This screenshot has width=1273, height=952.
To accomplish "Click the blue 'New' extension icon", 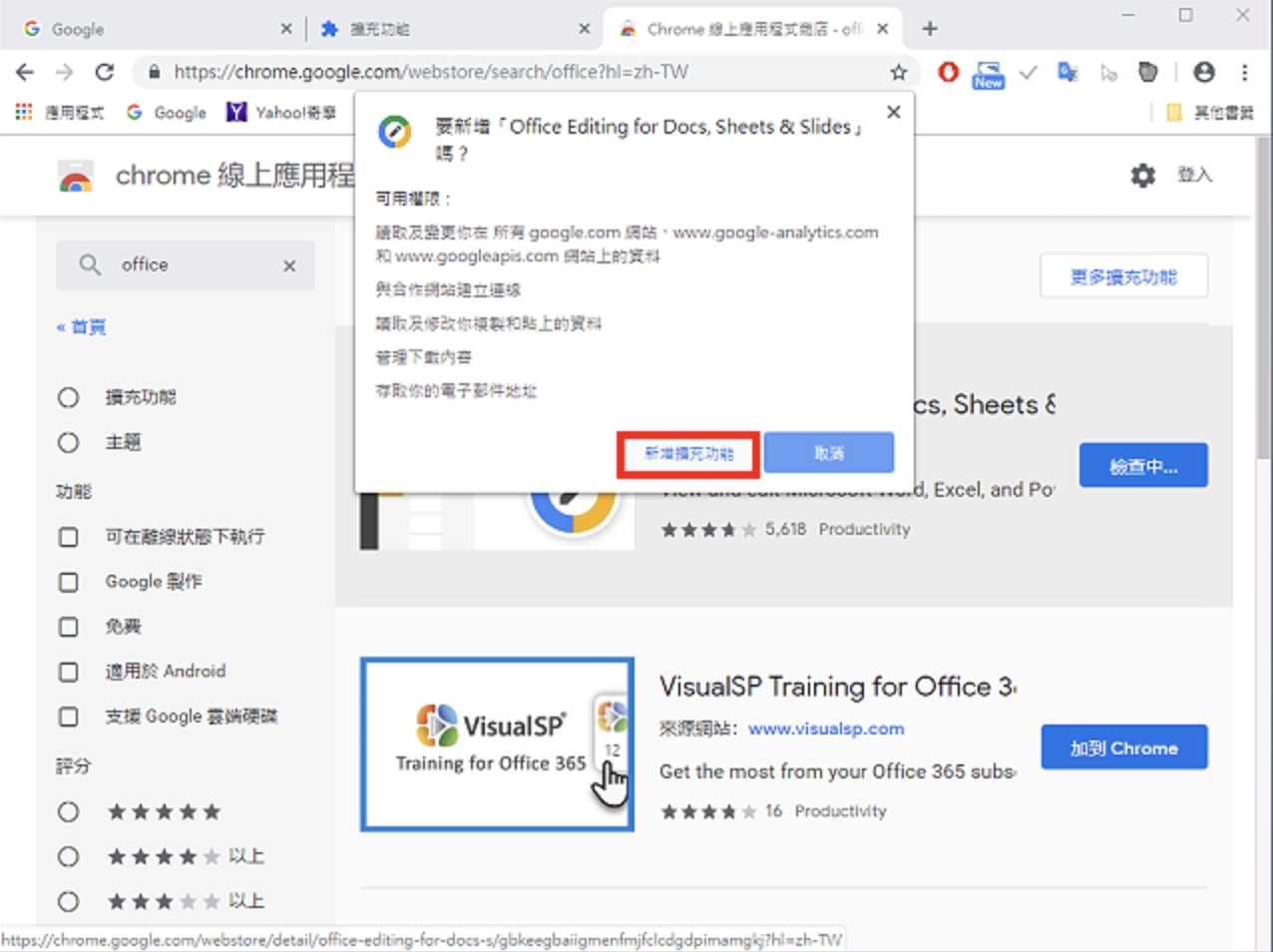I will pyautogui.click(x=988, y=74).
